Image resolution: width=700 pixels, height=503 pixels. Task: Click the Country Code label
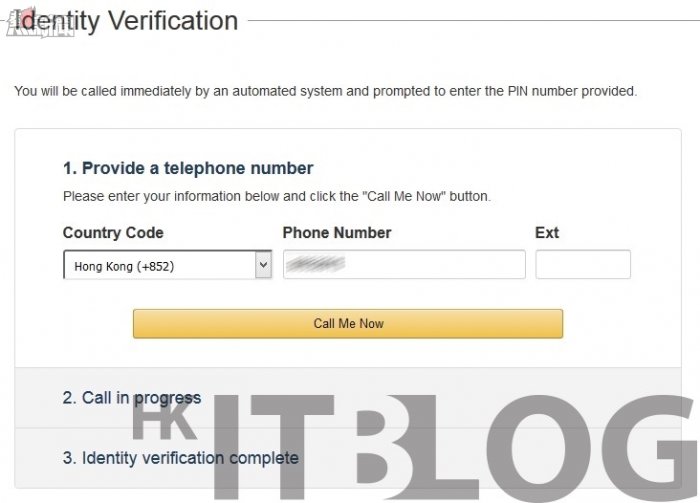[x=113, y=233]
